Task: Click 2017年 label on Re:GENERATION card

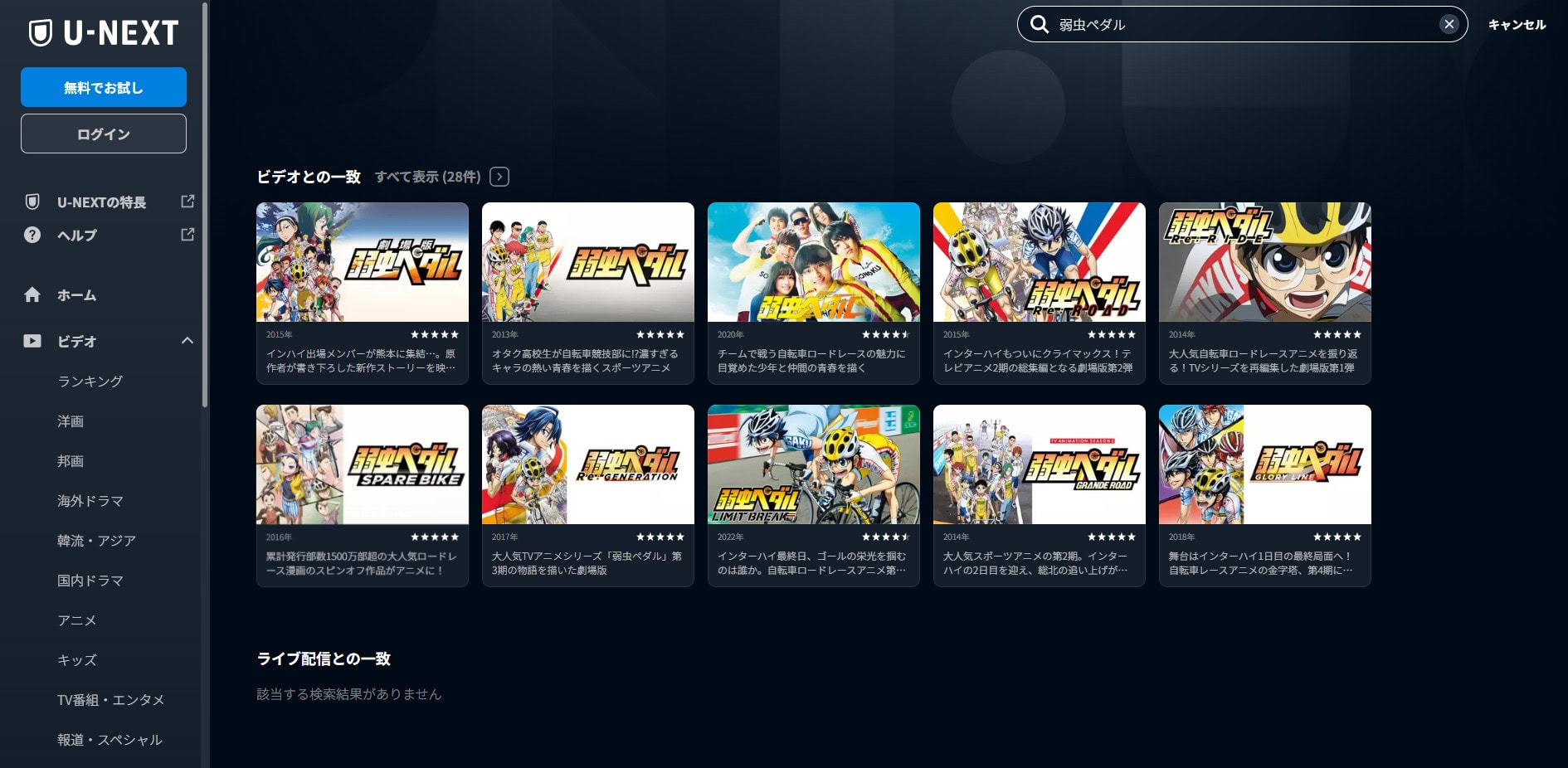Action: 504,537
